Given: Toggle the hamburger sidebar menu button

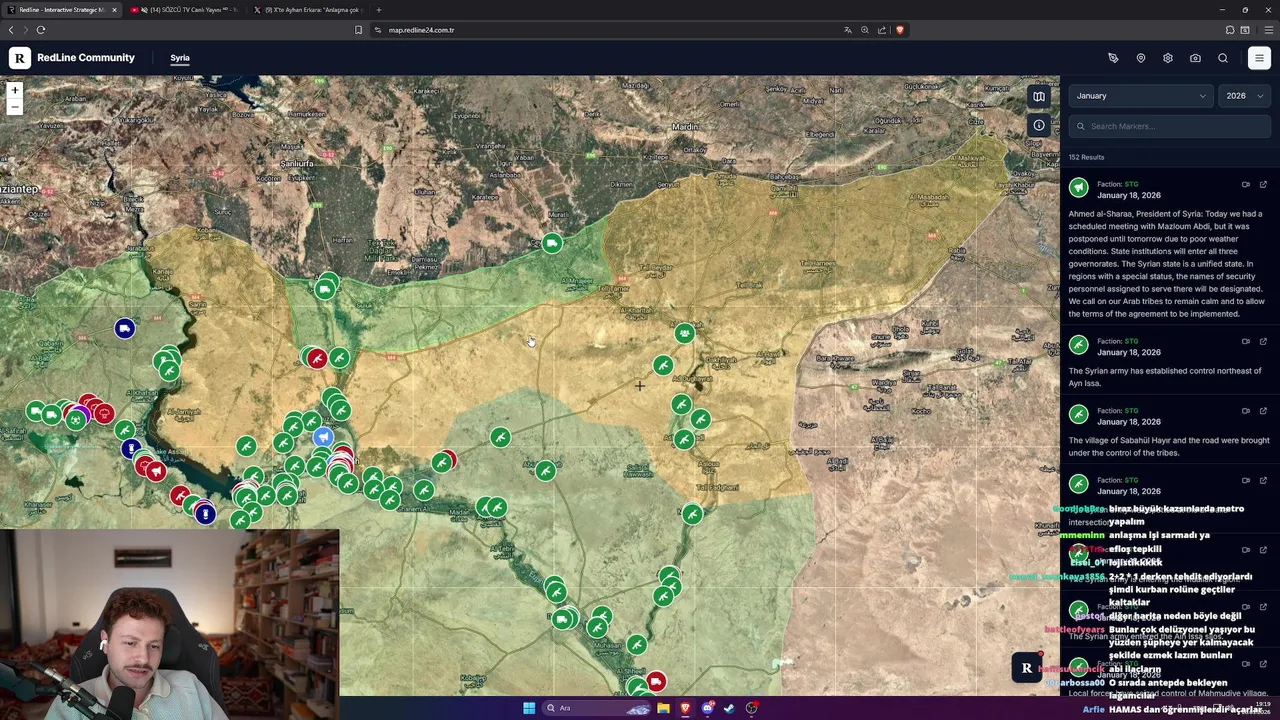Looking at the screenshot, I should pos(1259,58).
